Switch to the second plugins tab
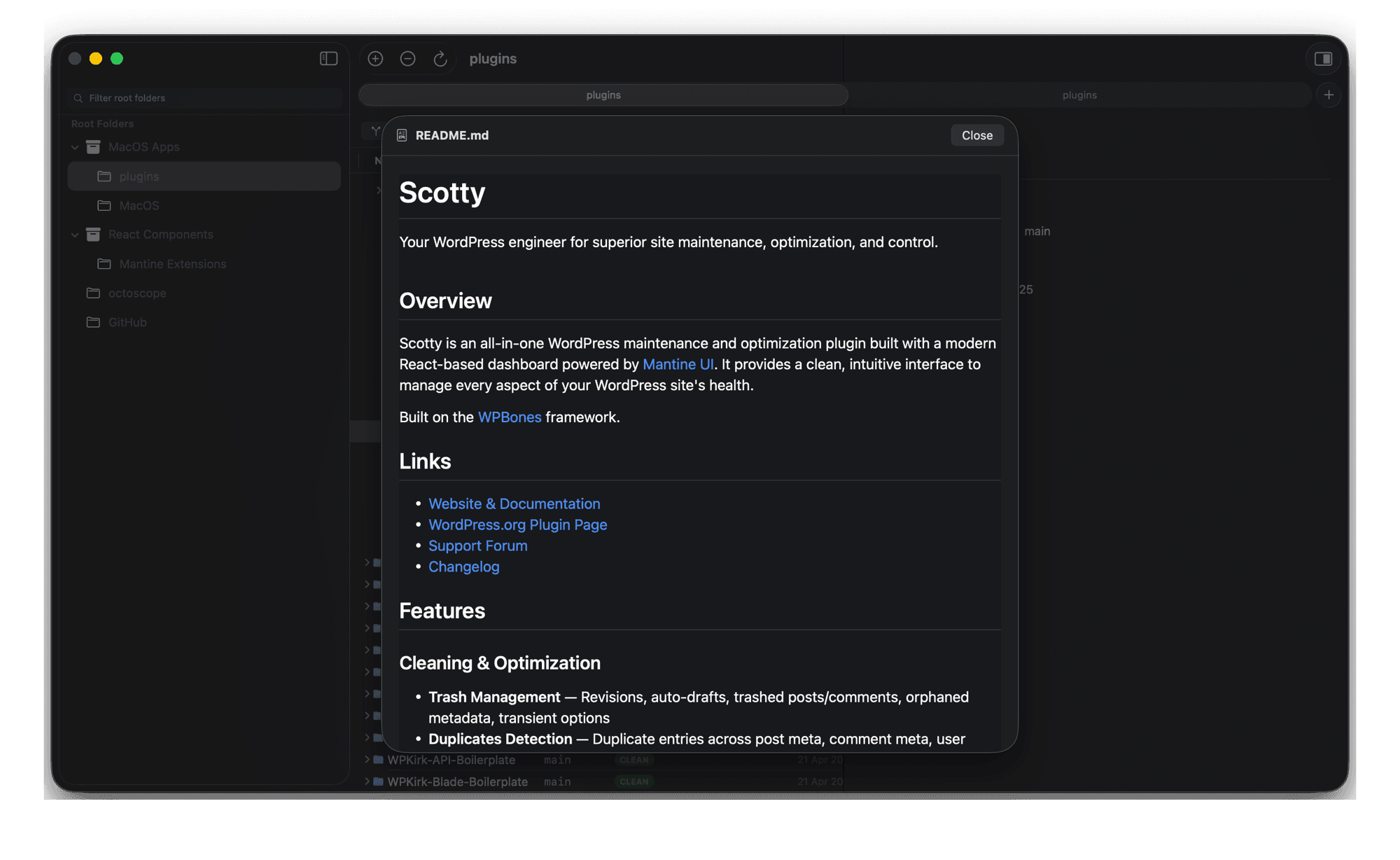Screen dimensions: 1400x860 click(x=1079, y=95)
